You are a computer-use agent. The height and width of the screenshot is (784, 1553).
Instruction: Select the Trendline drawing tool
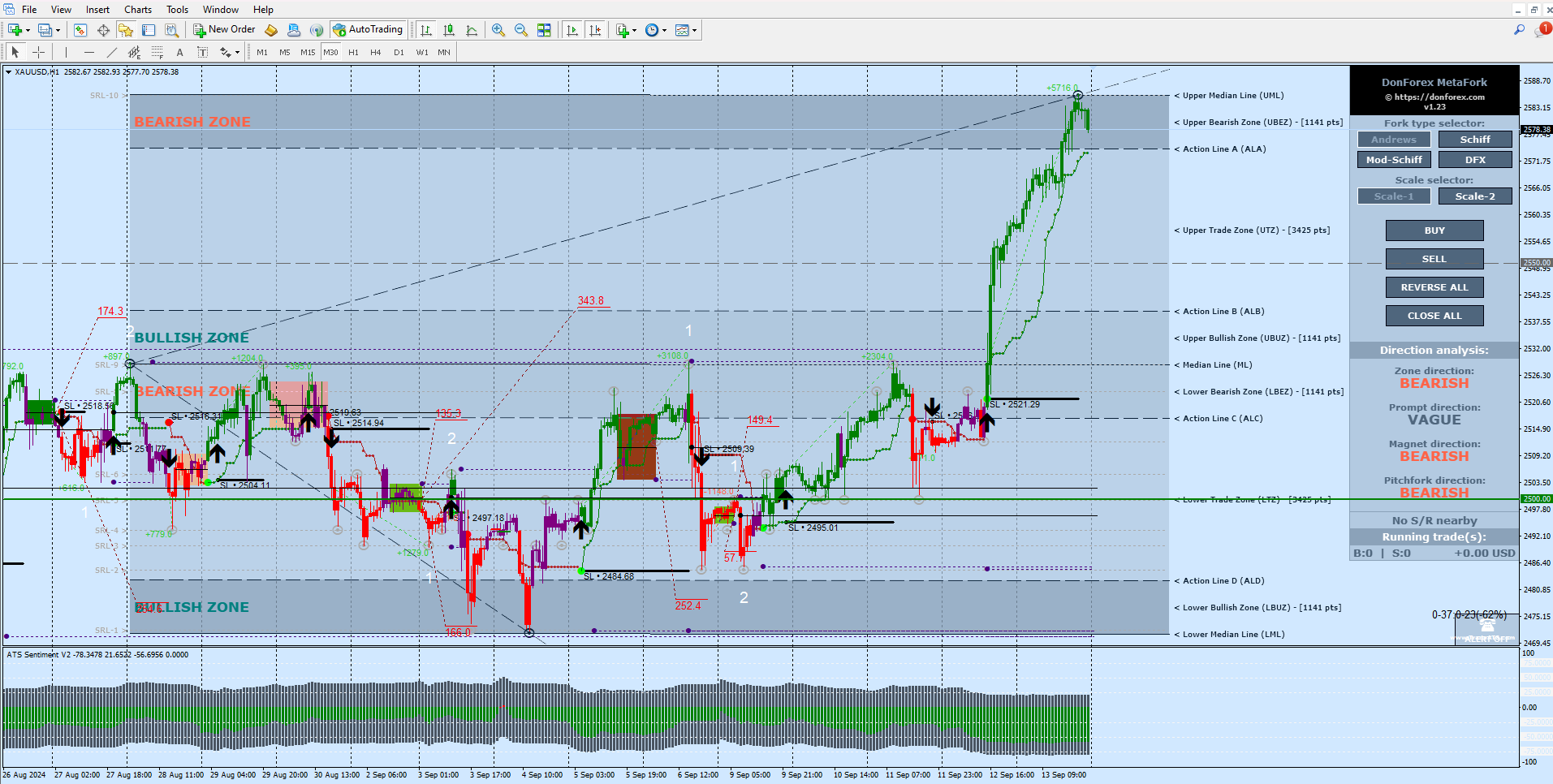pos(112,52)
